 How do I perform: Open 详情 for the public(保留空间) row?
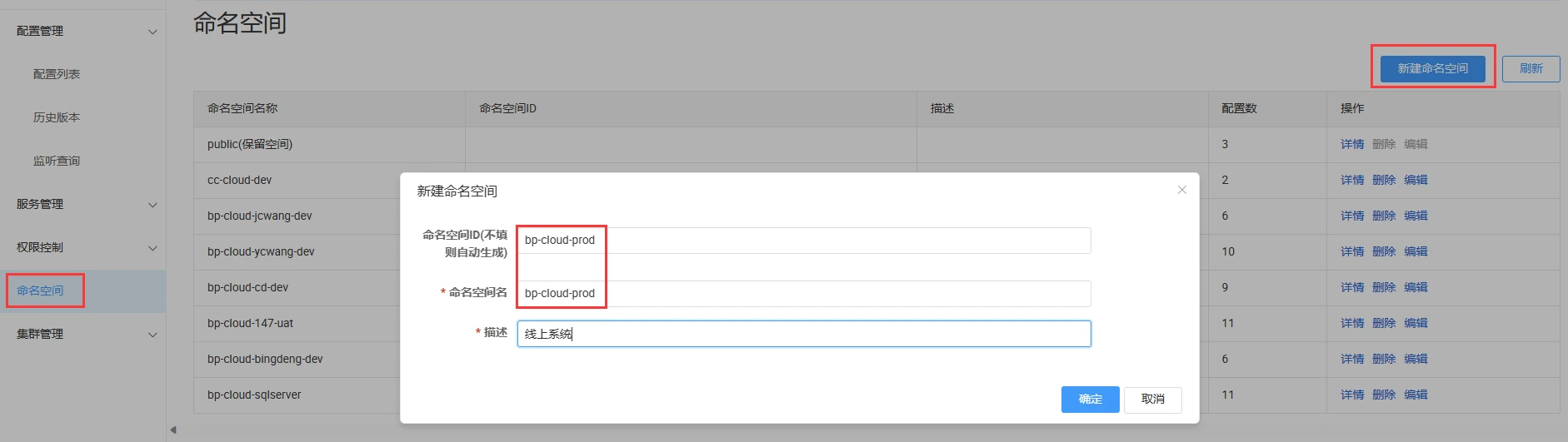point(1351,144)
